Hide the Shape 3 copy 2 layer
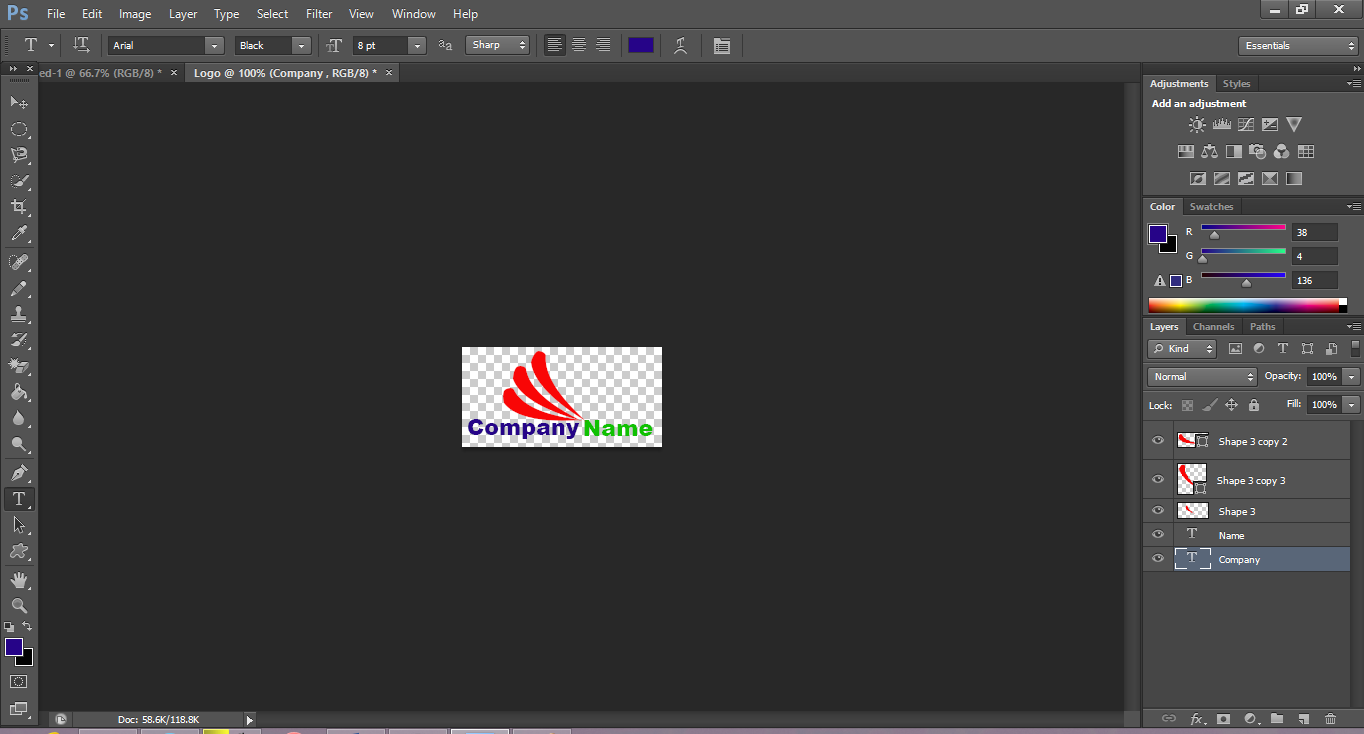 [x=1158, y=440]
